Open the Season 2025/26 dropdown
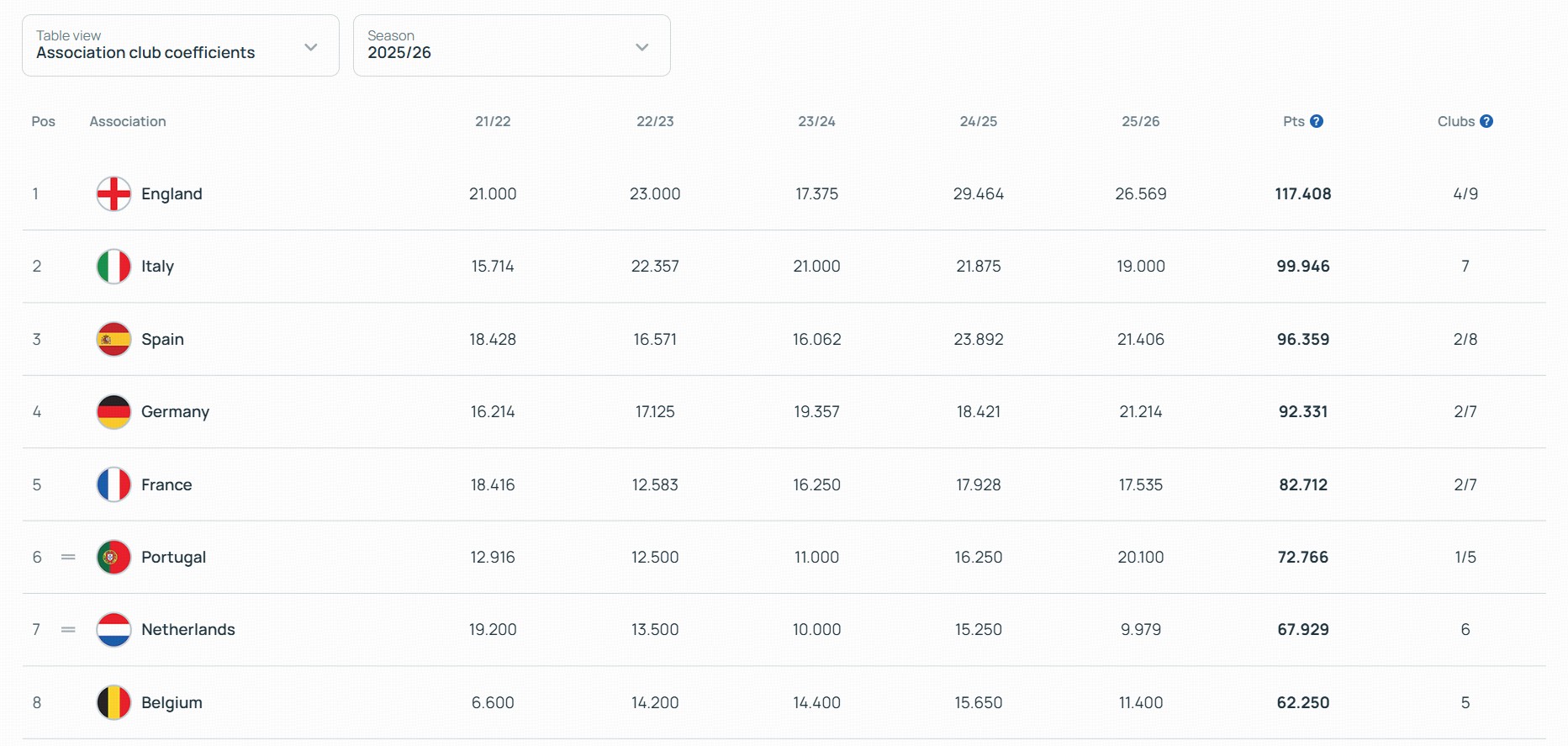 coord(511,45)
